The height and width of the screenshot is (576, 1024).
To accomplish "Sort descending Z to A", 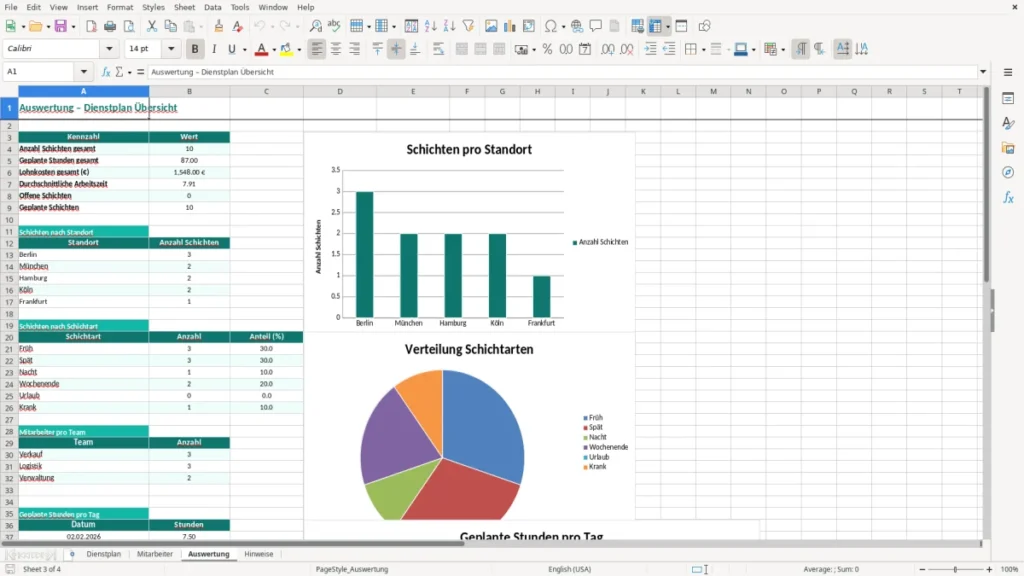I will coord(449,26).
